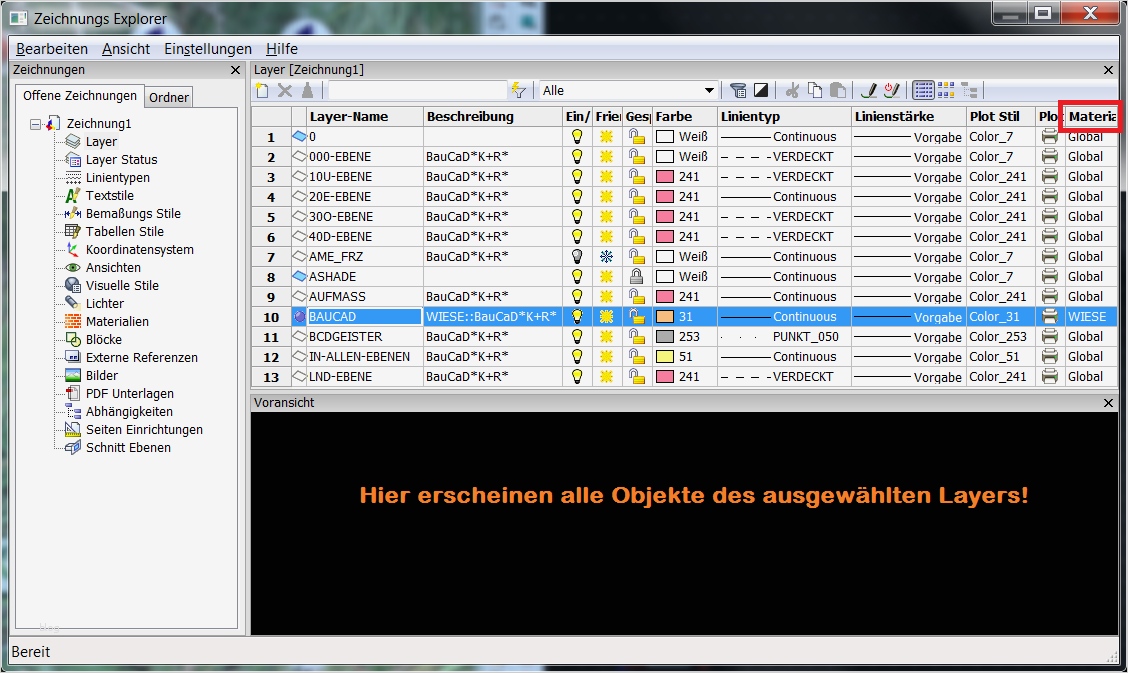
Task: Switch to tree view icon
Action: point(969,91)
